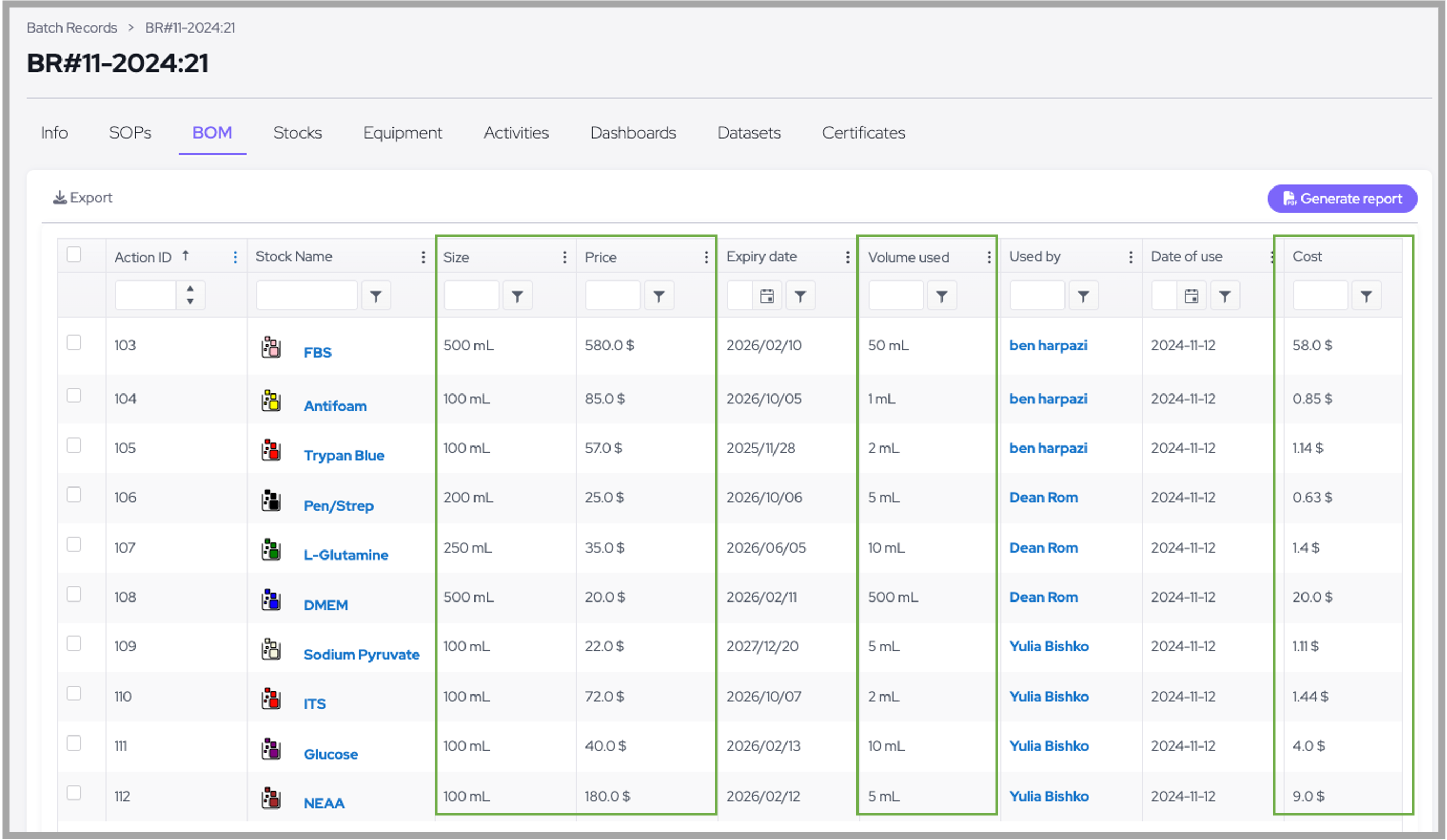Click the Export download icon
Viewport: 1447px width, 840px height.
click(x=60, y=198)
